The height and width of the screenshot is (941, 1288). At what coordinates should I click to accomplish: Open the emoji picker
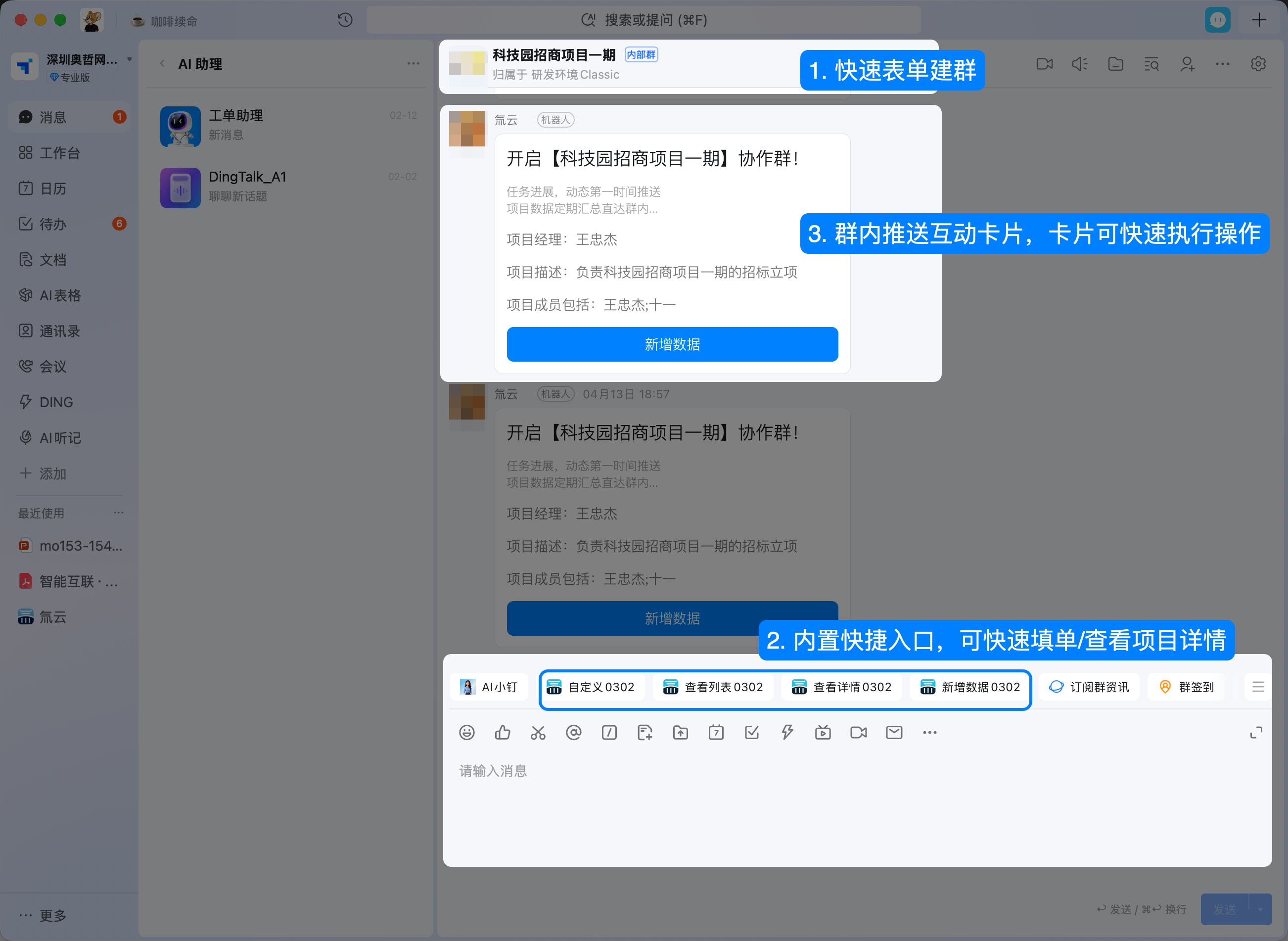click(x=467, y=733)
